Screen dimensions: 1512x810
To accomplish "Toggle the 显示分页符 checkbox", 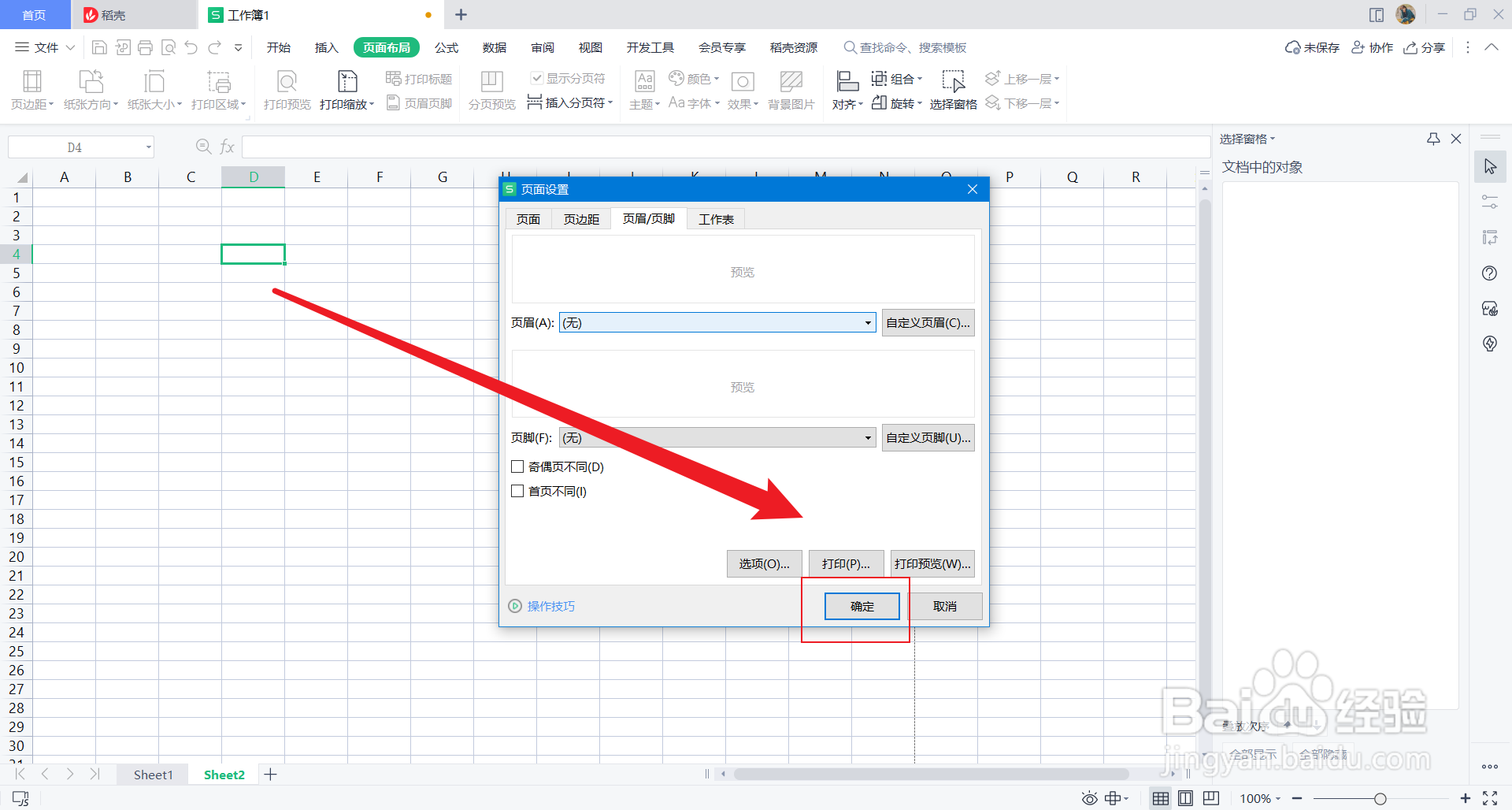I will [536, 78].
